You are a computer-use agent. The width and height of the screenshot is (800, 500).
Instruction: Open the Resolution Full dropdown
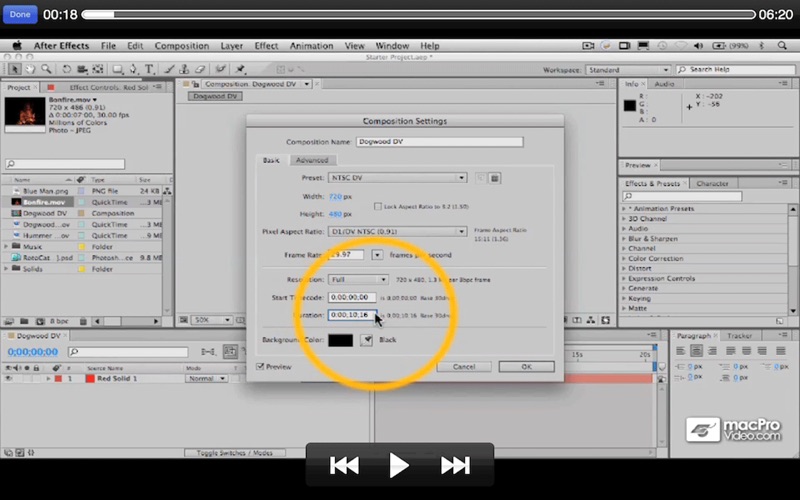tap(358, 280)
